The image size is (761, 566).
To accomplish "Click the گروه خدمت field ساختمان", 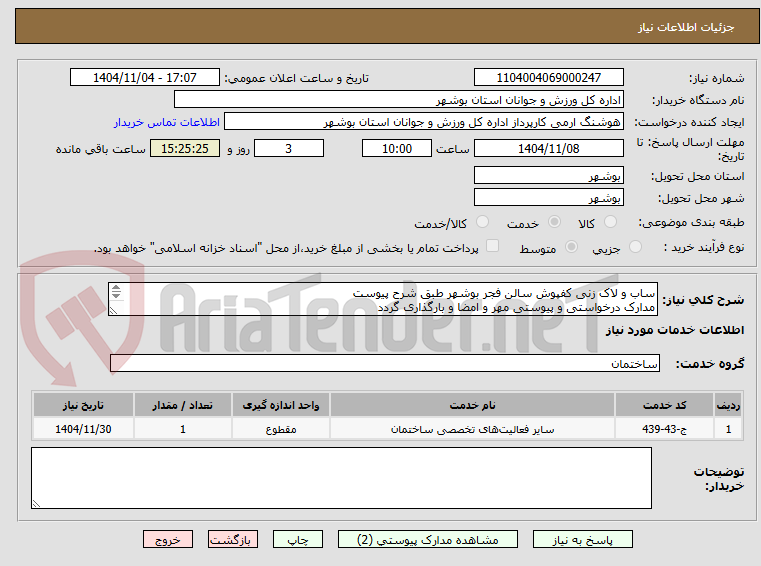I will [385, 363].
